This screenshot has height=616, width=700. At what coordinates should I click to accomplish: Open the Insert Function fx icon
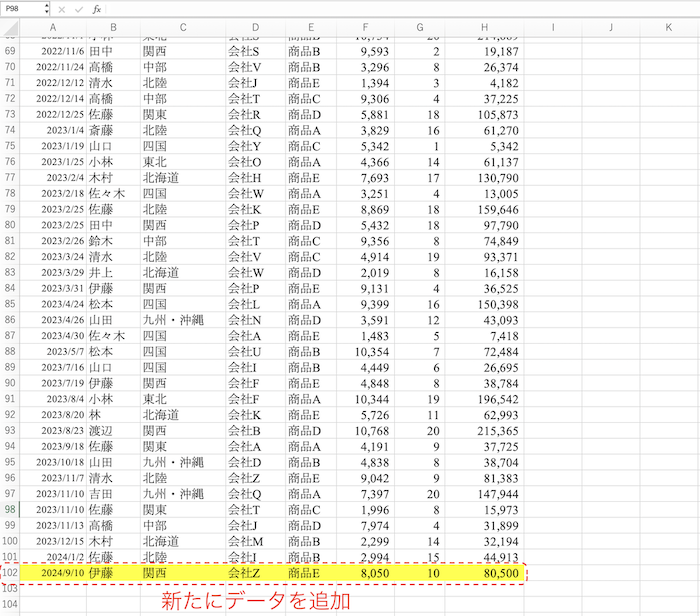coord(96,9)
